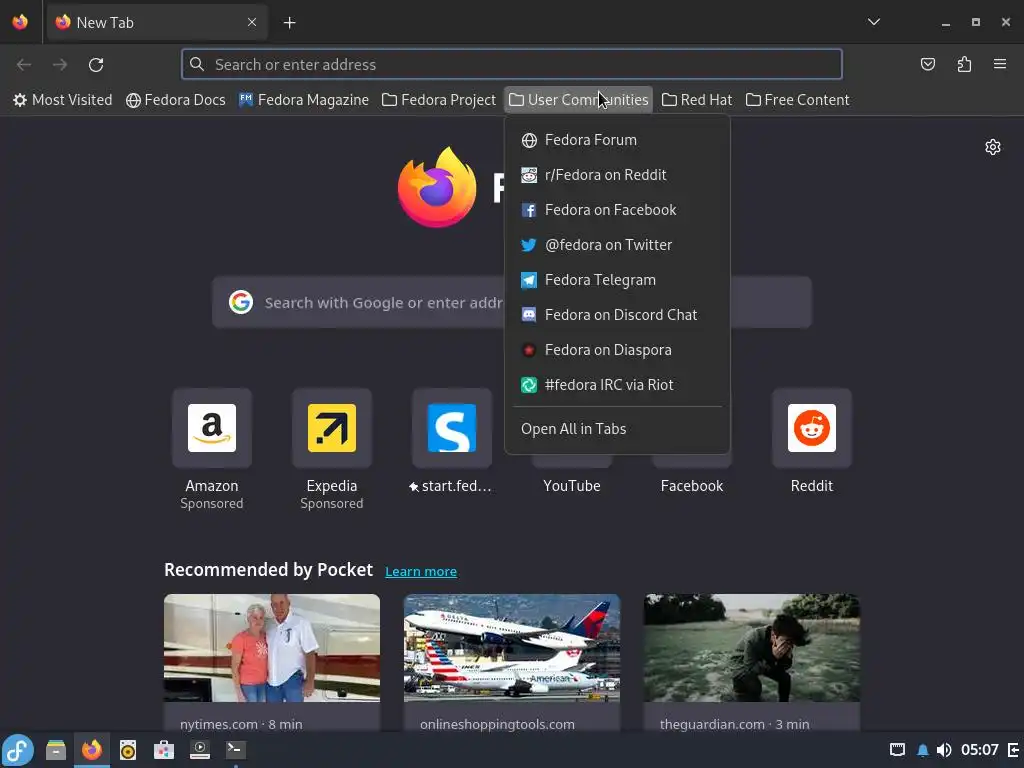Open the Fedora Docs bookmark
The width and height of the screenshot is (1024, 768).
(176, 100)
